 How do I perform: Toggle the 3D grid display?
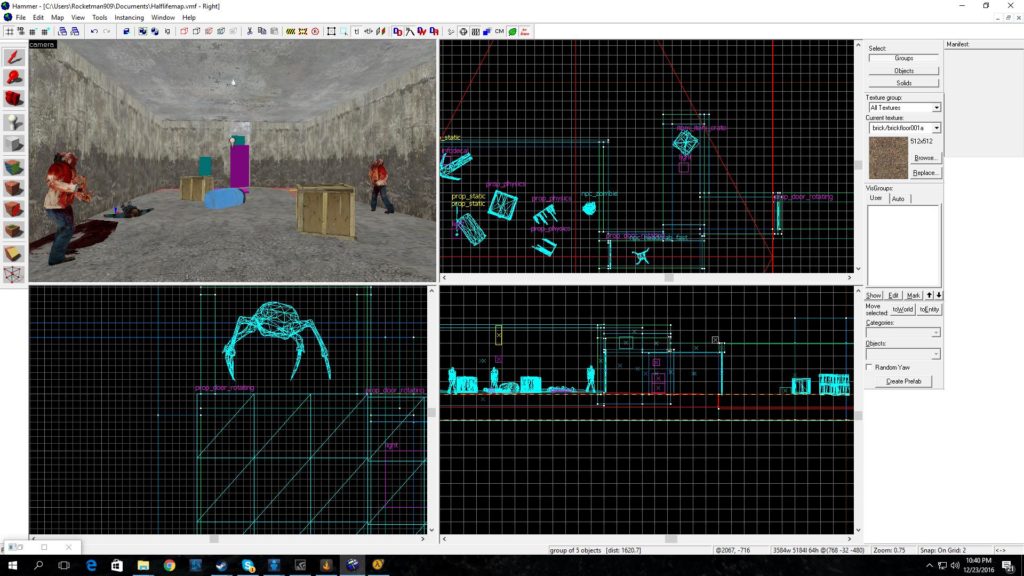pyautogui.click(x=20, y=31)
